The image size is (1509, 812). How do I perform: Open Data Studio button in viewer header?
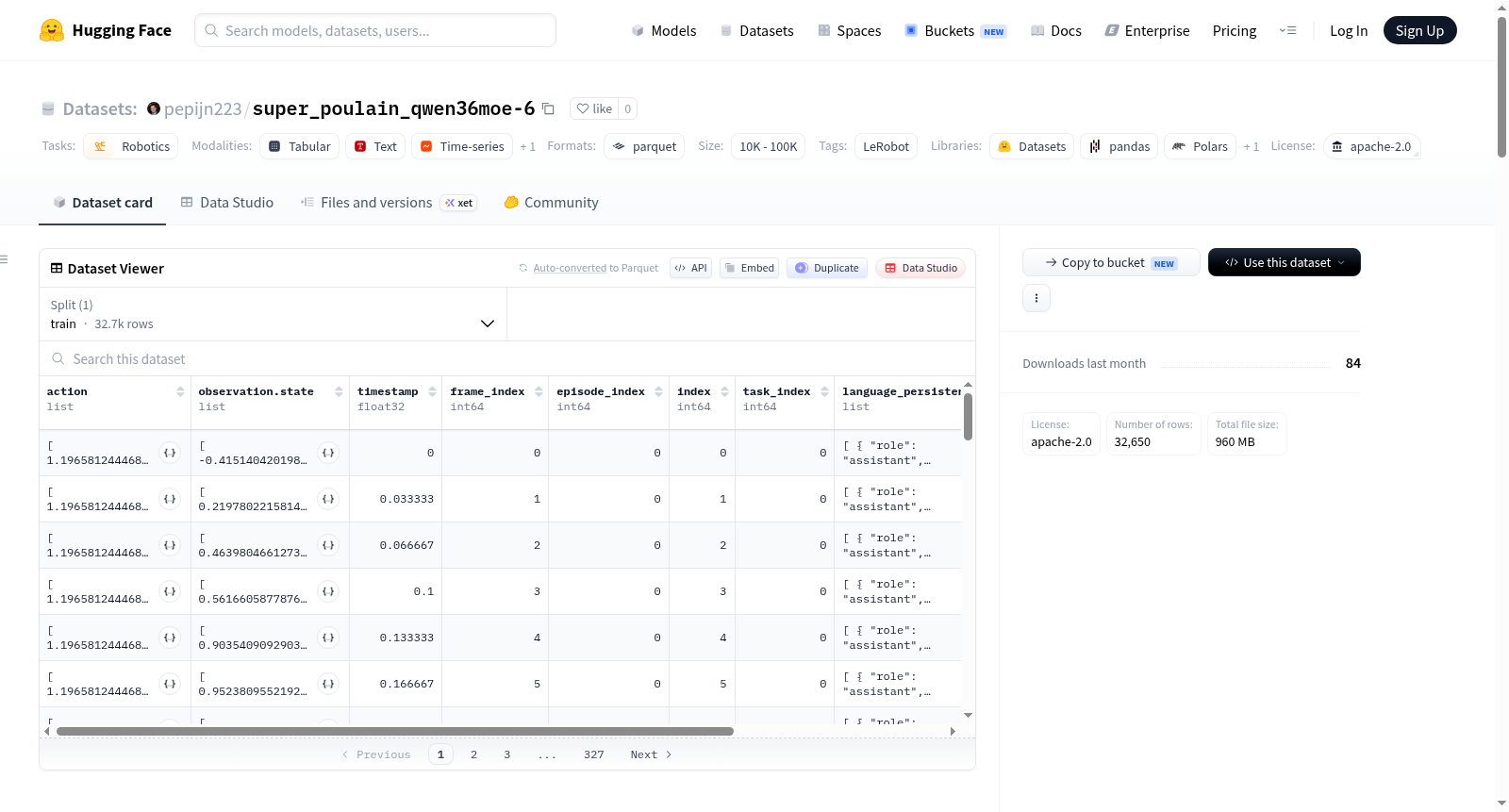click(920, 268)
